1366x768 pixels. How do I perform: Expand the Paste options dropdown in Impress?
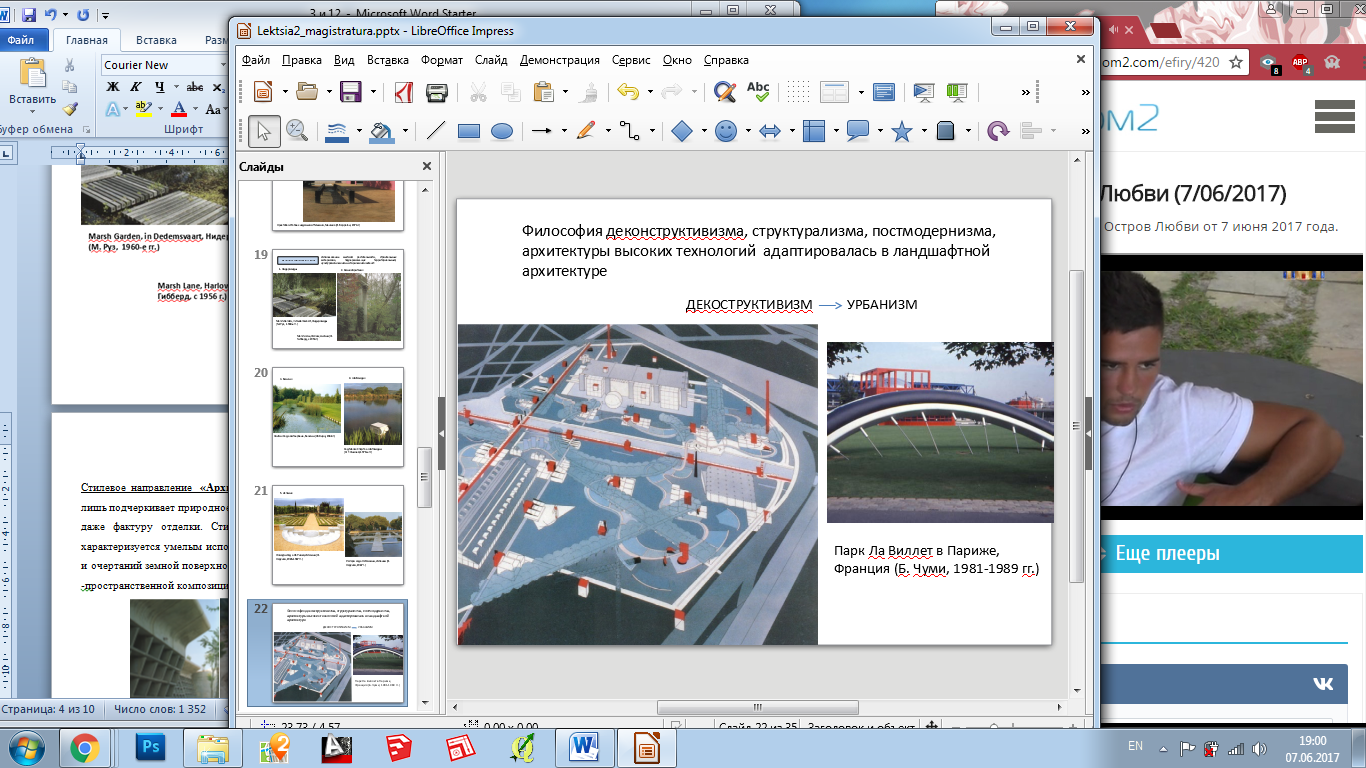[x=565, y=92]
